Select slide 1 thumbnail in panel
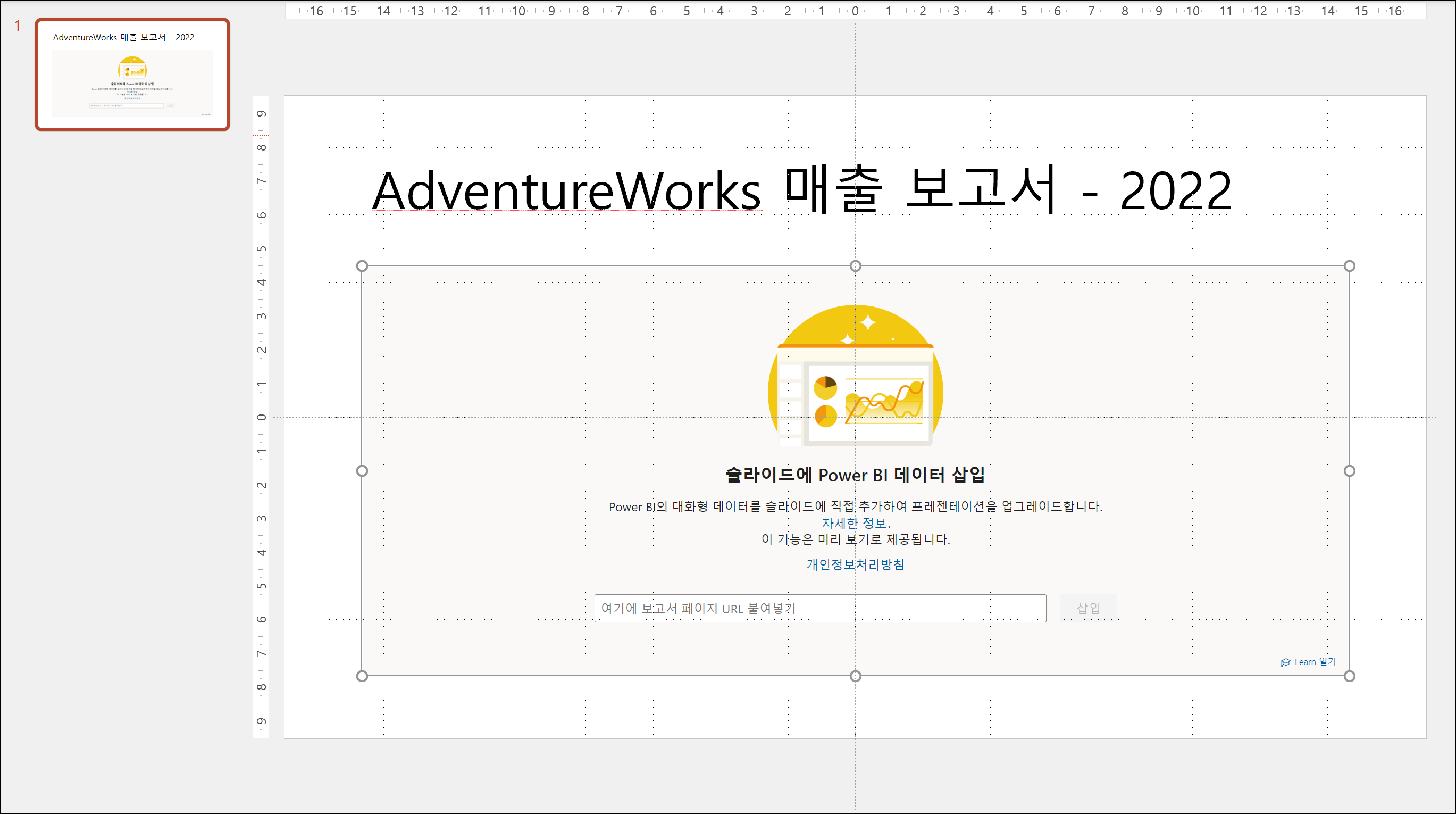This screenshot has height=814, width=1456. click(x=132, y=74)
